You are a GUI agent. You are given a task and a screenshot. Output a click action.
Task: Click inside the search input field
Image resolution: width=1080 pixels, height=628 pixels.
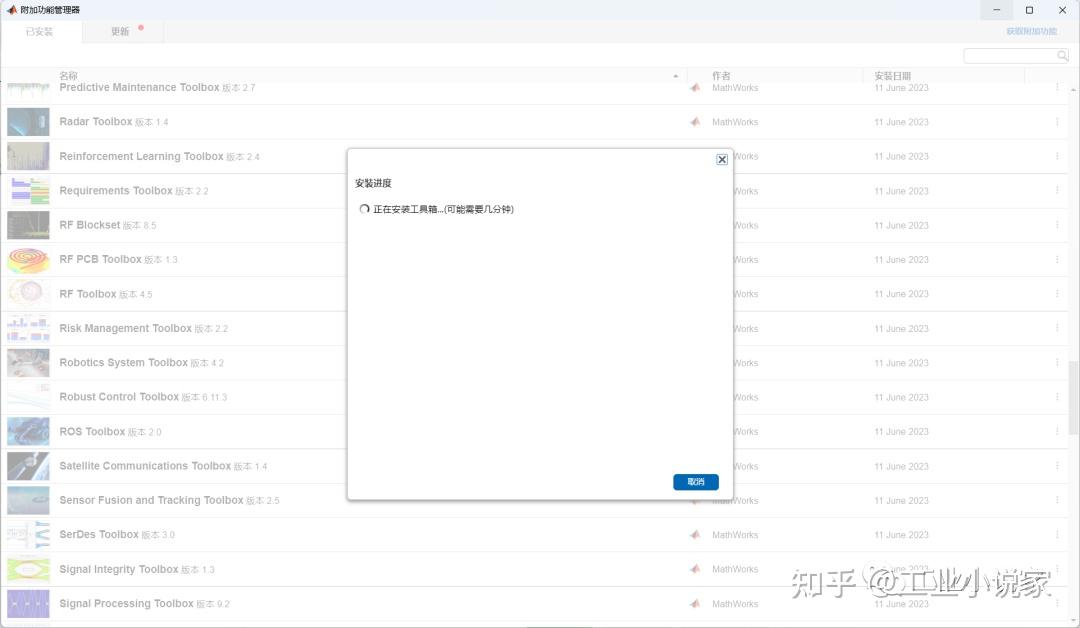coord(1010,55)
